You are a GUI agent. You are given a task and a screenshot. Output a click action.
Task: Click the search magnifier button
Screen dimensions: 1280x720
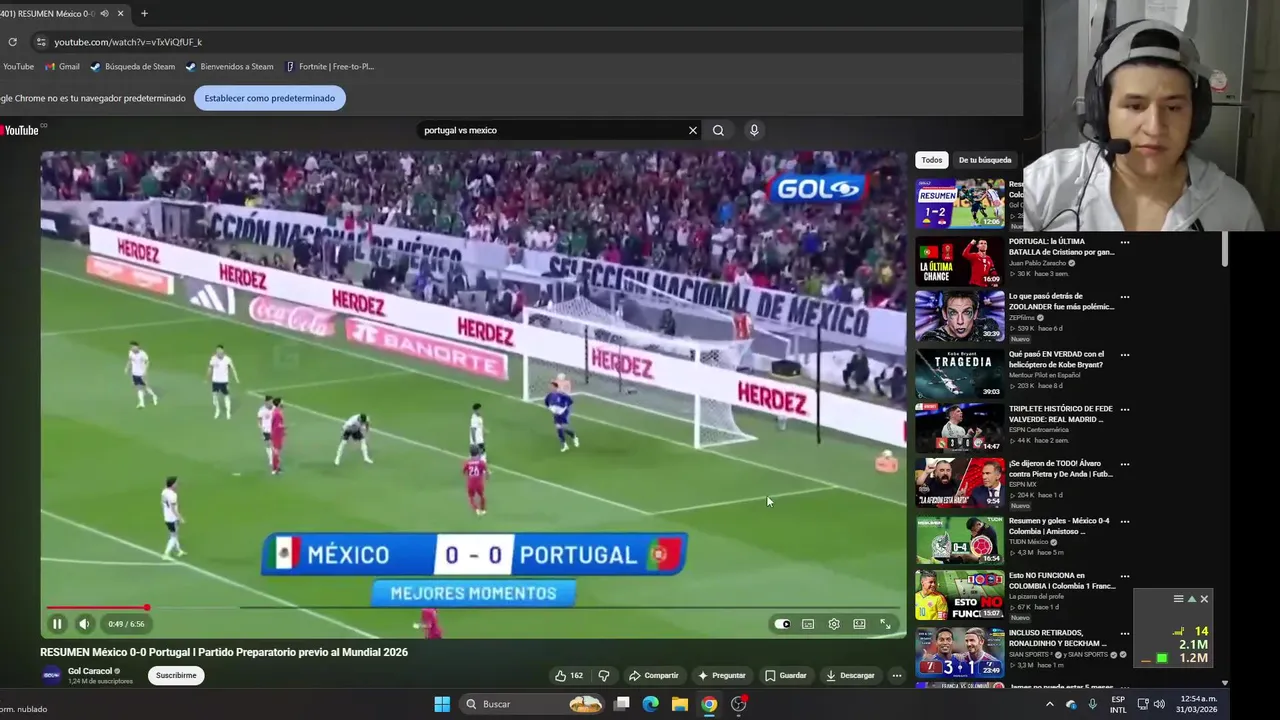(x=718, y=130)
